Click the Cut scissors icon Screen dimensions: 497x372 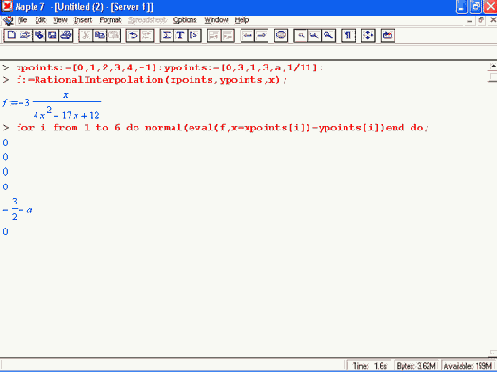[x=86, y=35]
